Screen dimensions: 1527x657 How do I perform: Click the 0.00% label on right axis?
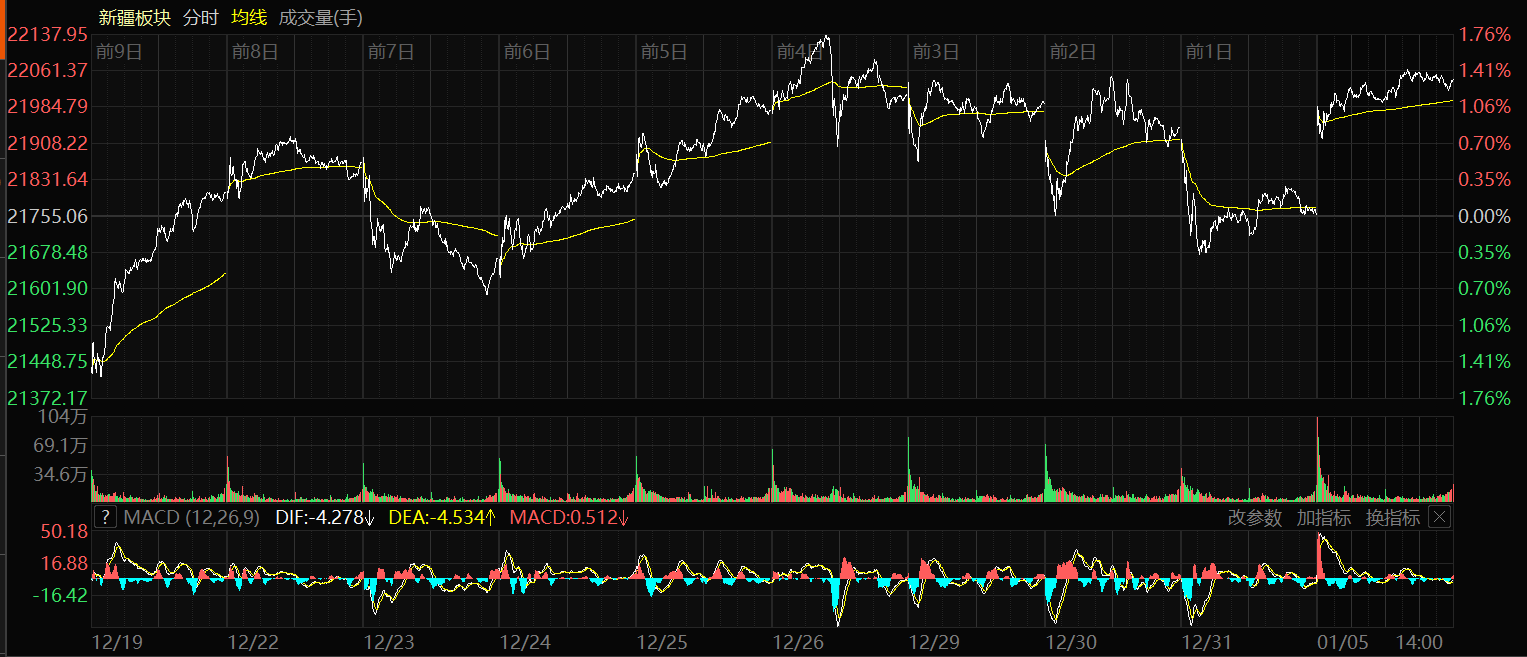(x=1483, y=216)
